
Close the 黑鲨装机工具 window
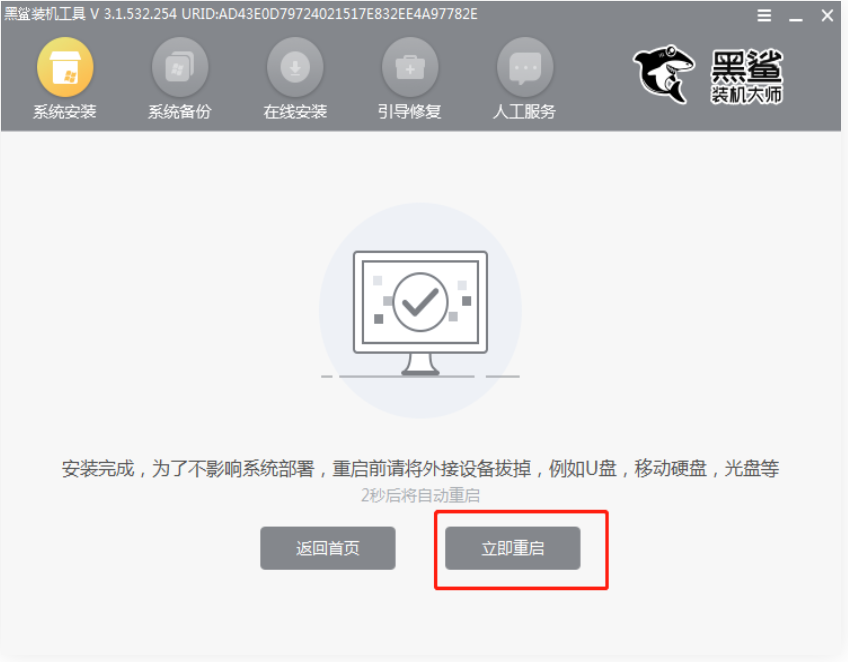[x=827, y=16]
